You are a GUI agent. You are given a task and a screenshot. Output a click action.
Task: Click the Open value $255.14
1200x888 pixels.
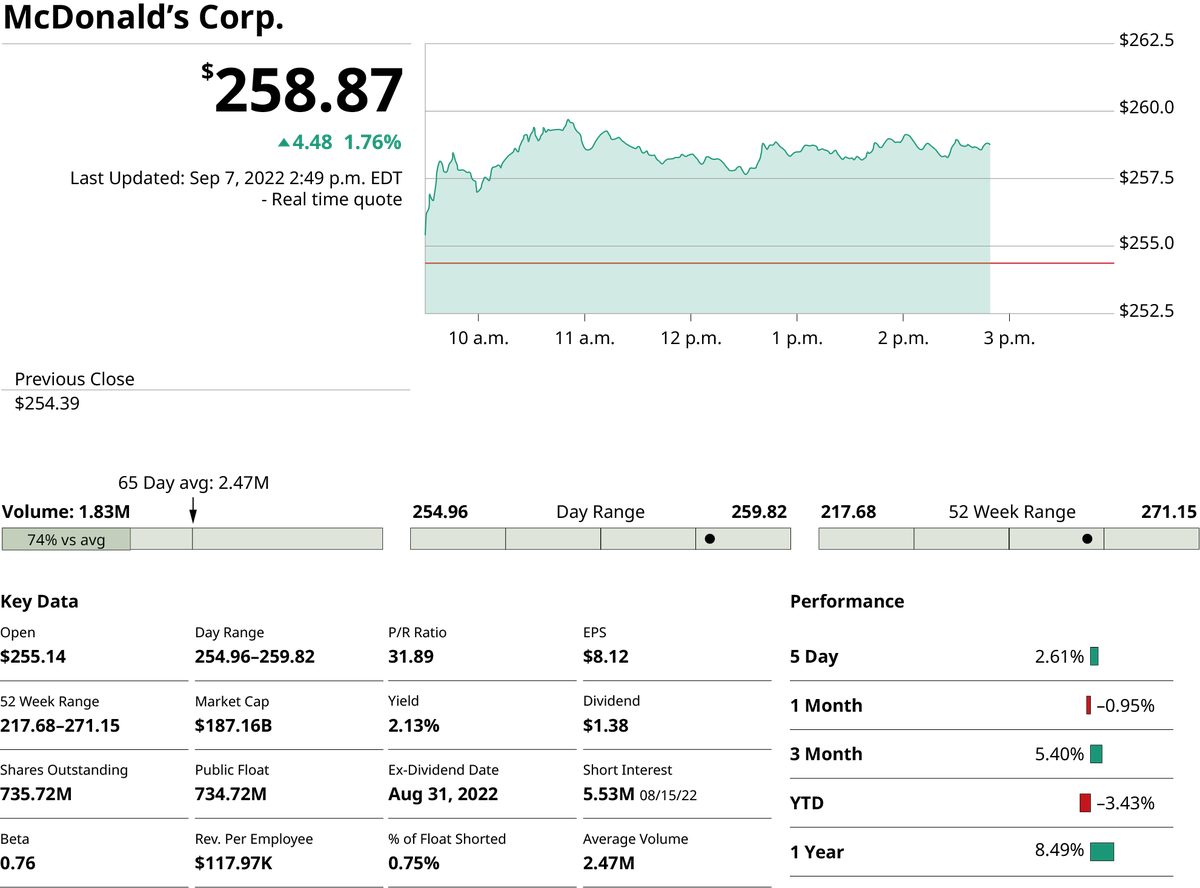coord(32,657)
